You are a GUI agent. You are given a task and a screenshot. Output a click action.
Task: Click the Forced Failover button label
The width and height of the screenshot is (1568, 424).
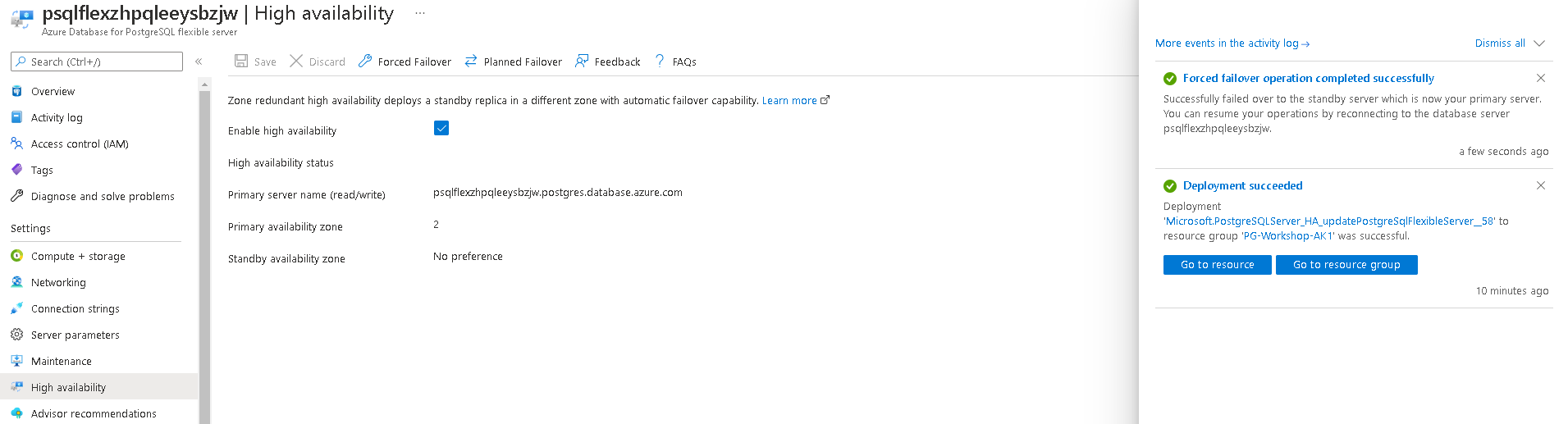click(414, 62)
